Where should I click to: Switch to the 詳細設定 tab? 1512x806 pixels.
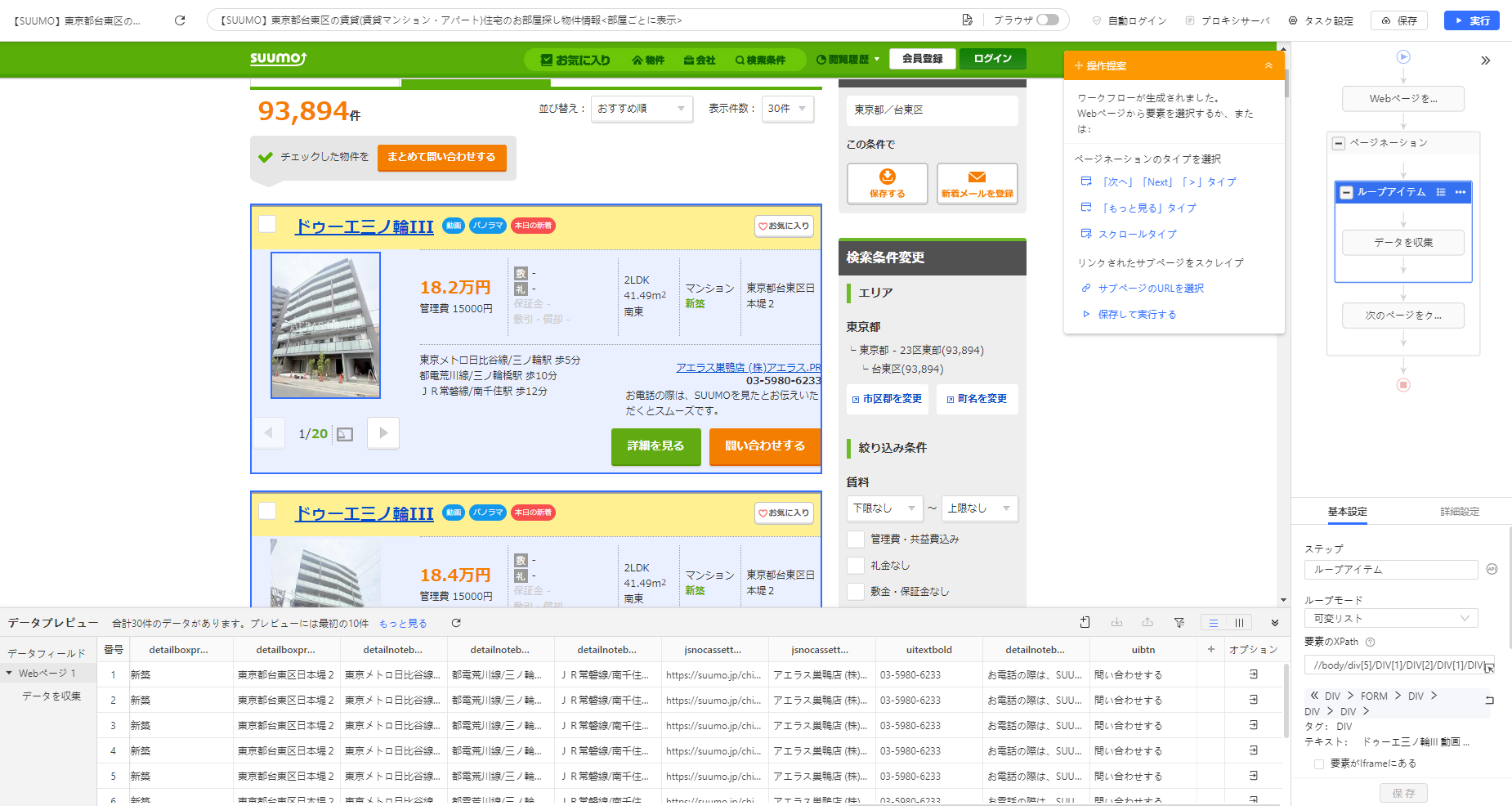[1460, 512]
